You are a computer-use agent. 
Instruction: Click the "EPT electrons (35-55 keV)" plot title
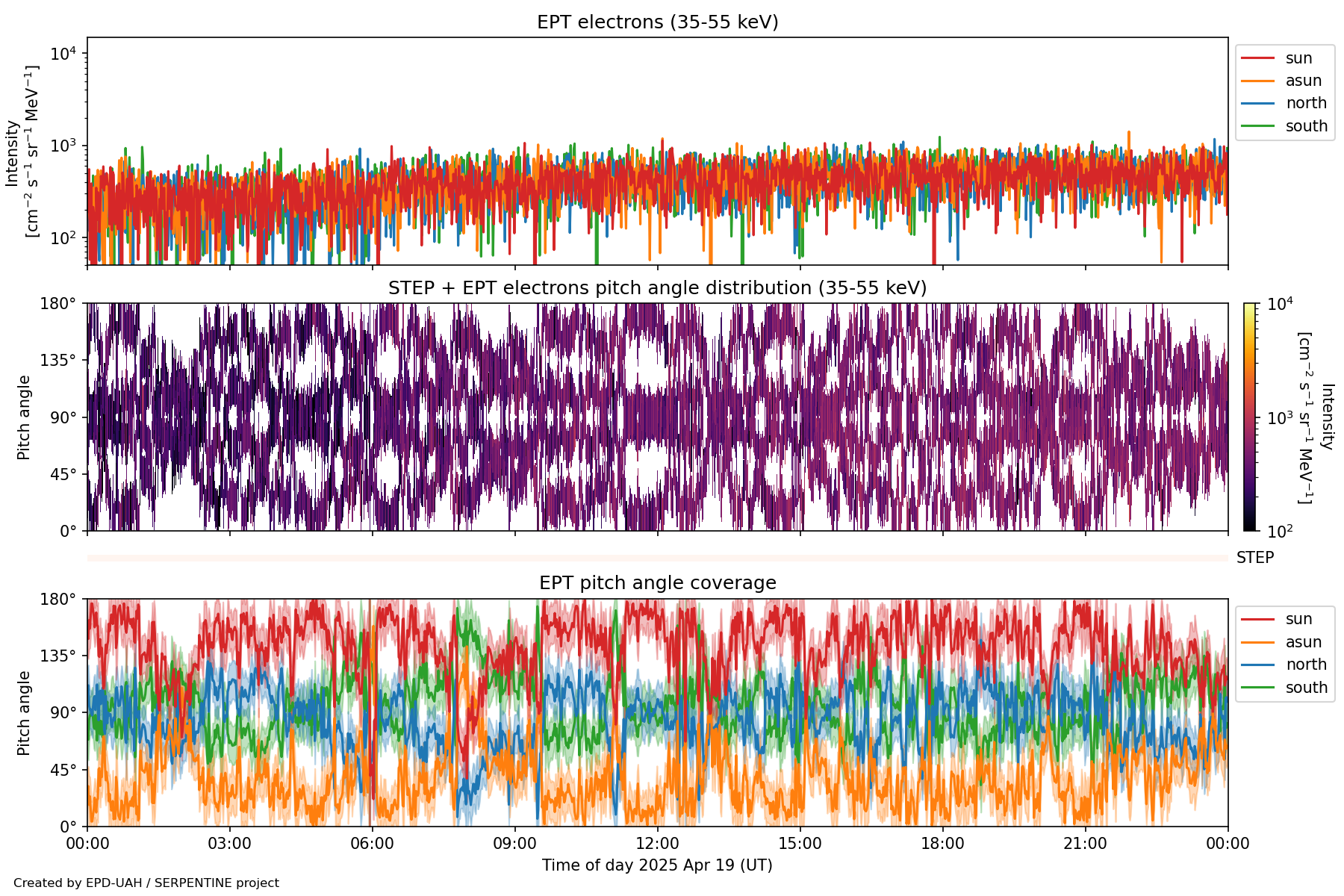(657, 22)
